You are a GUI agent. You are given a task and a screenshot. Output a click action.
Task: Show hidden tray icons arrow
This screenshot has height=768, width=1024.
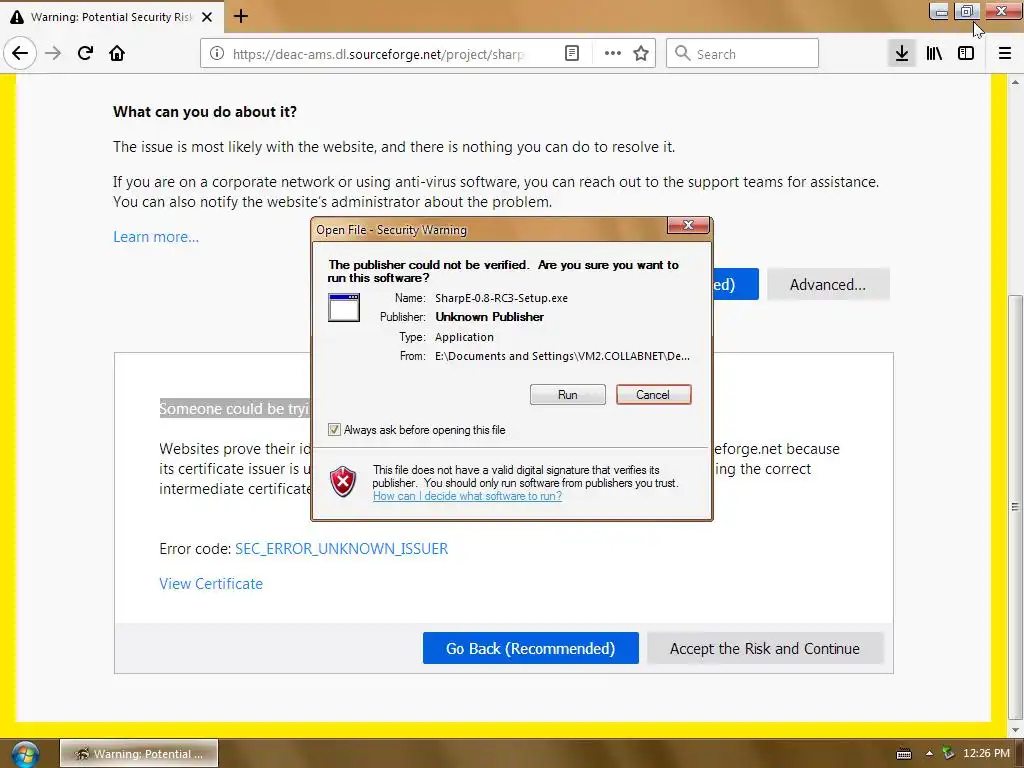coord(929,754)
